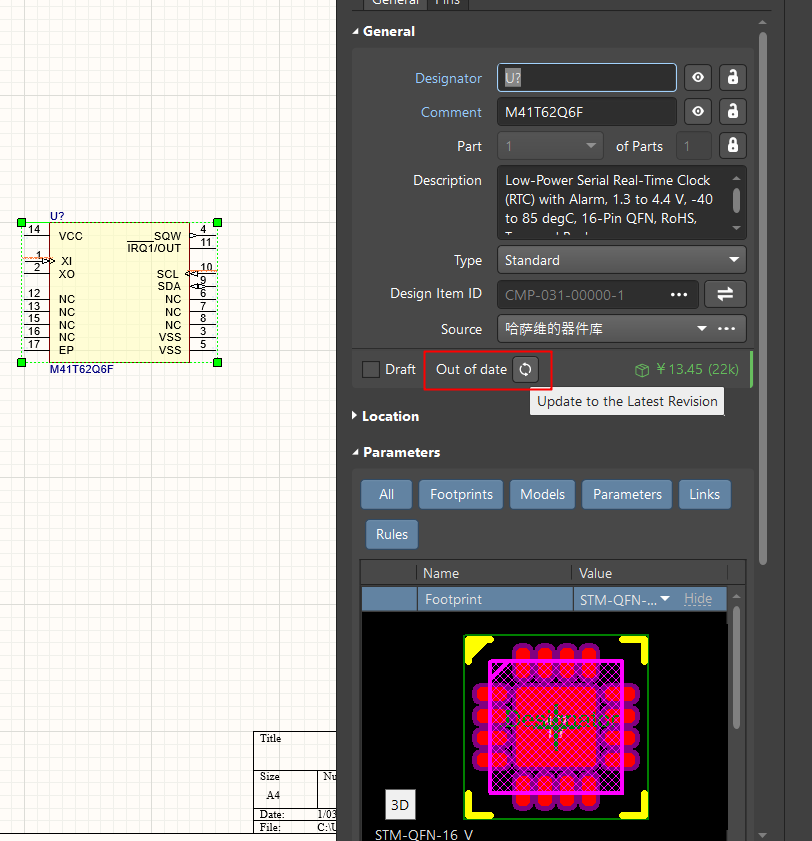Click the Value column header

click(649, 573)
